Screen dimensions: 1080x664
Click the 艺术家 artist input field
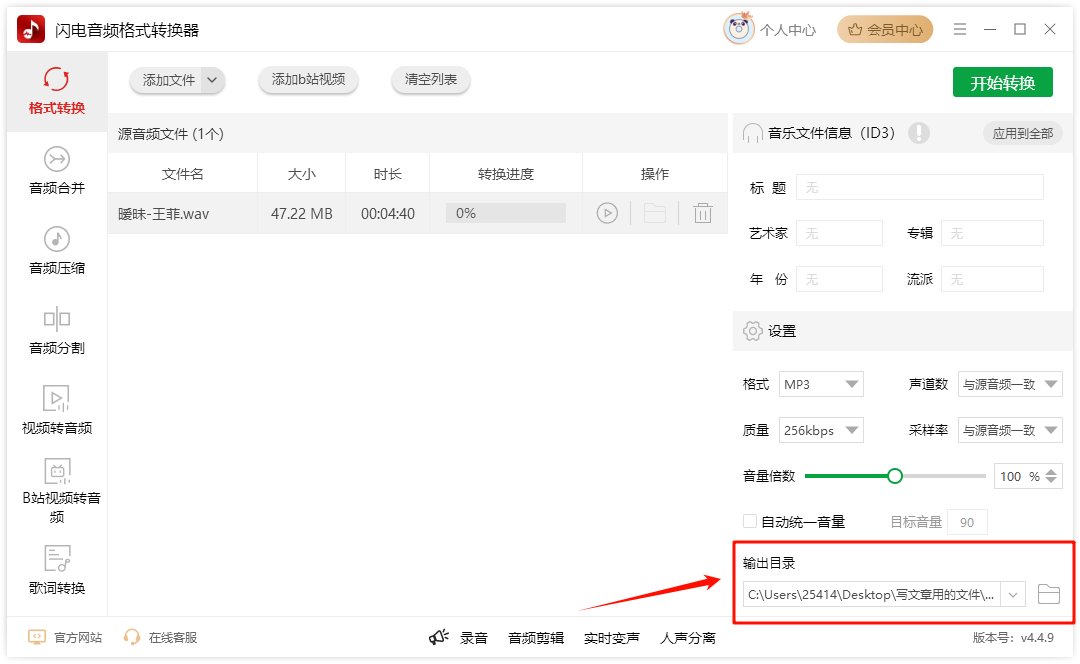tap(839, 234)
